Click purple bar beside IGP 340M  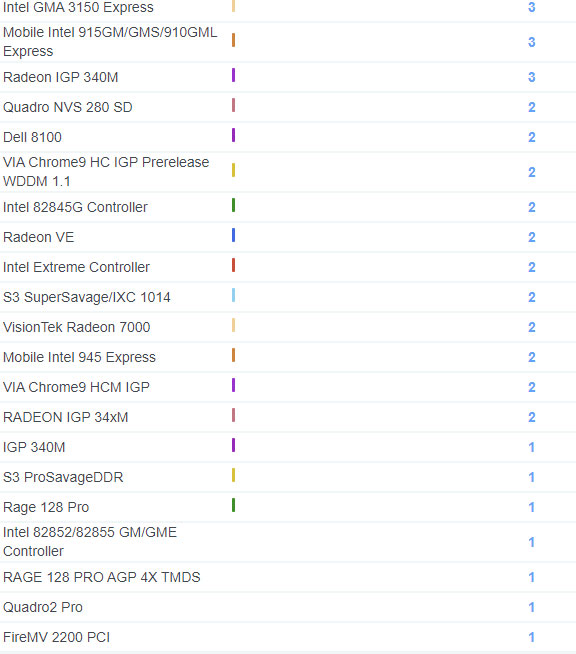[x=234, y=445]
